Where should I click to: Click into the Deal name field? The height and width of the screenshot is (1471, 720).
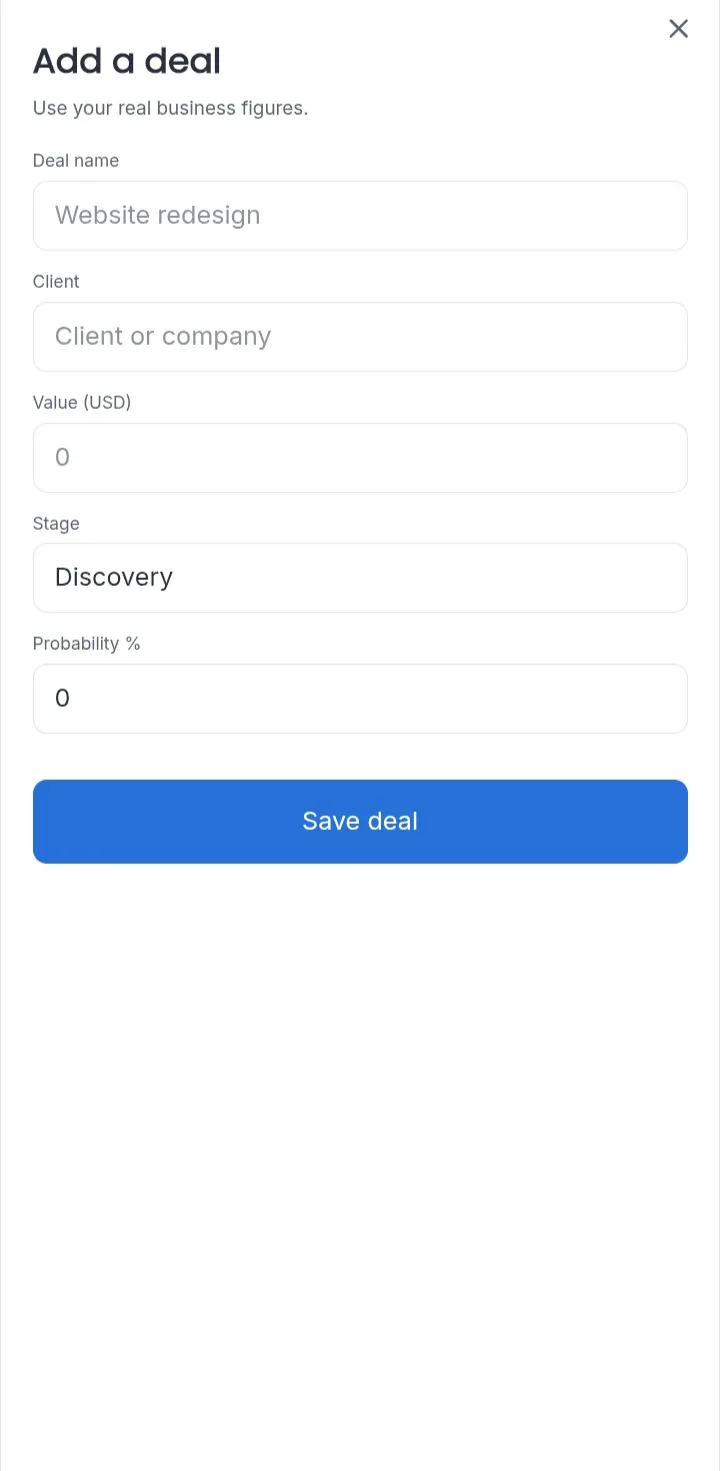click(360, 215)
